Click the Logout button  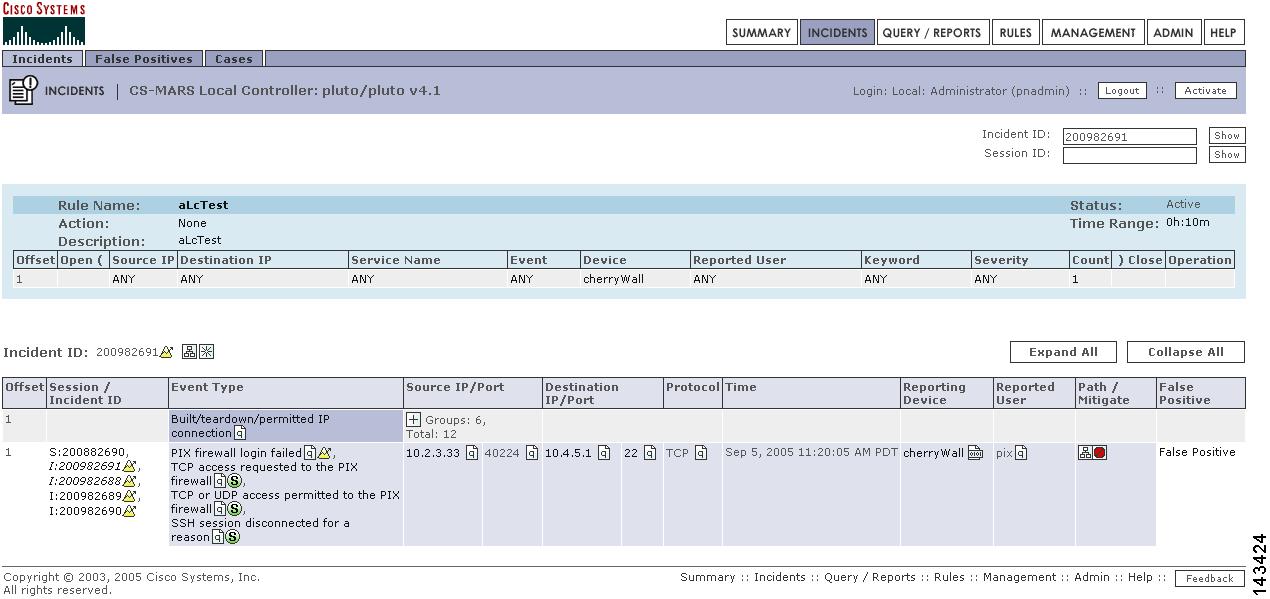point(1122,90)
